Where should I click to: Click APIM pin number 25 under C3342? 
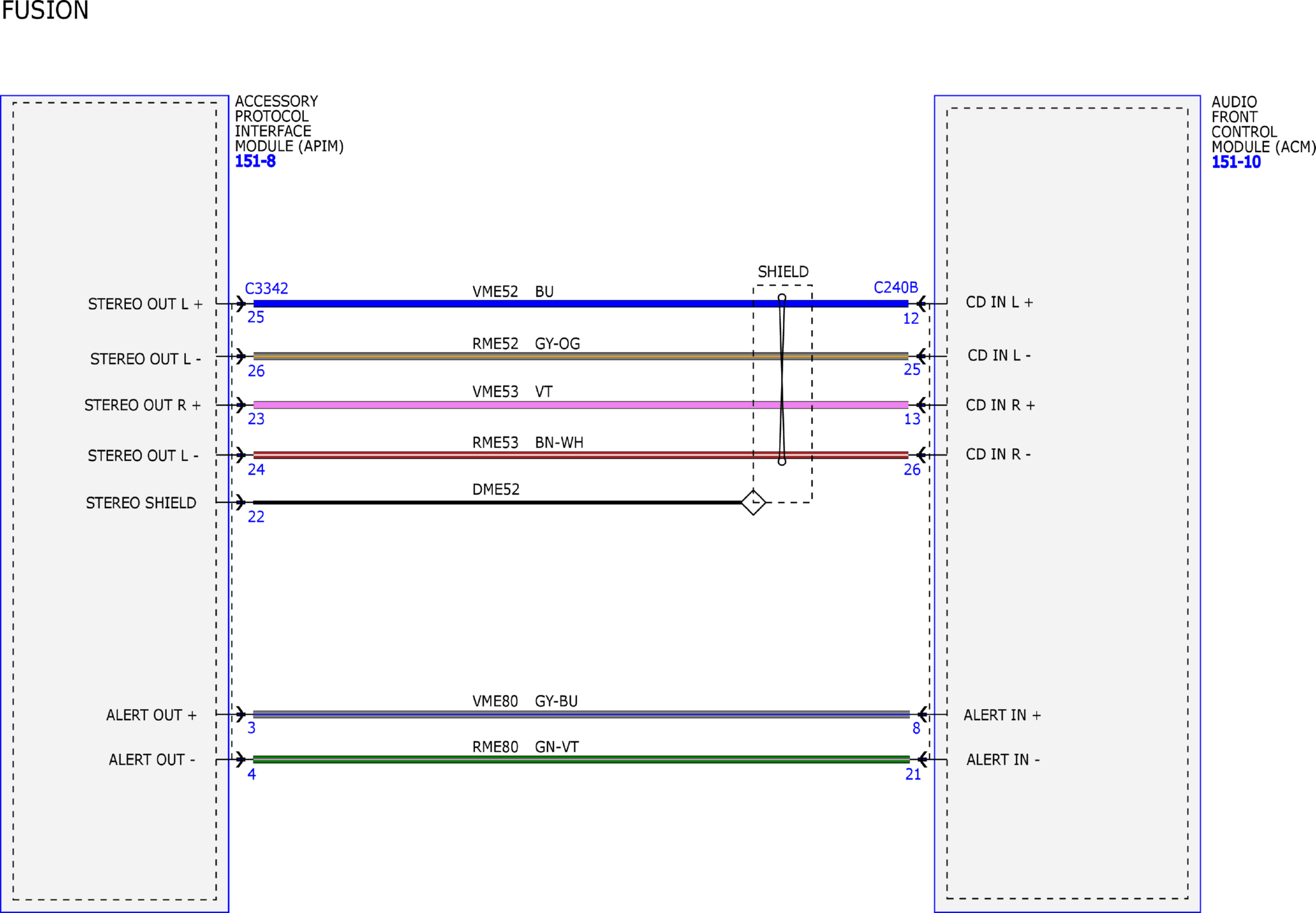pos(256,318)
